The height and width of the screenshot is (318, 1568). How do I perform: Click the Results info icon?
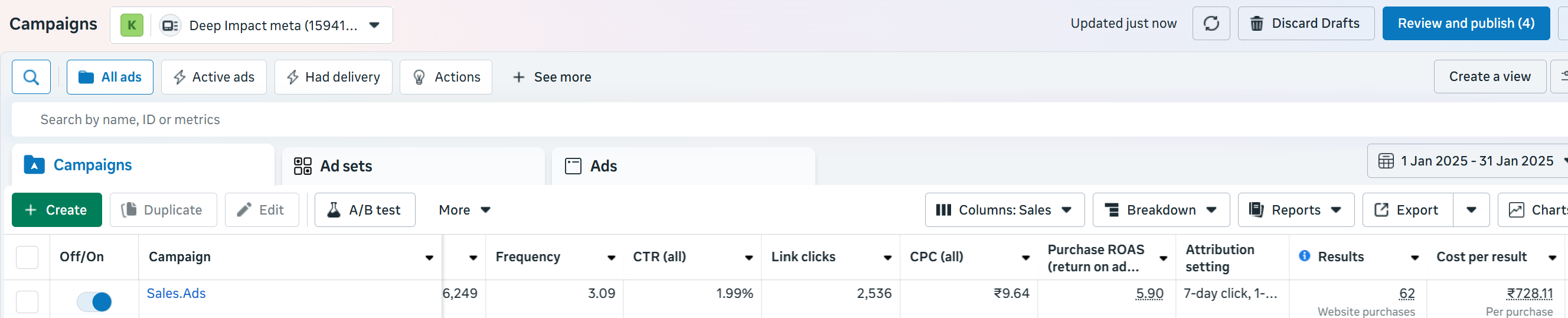1304,257
